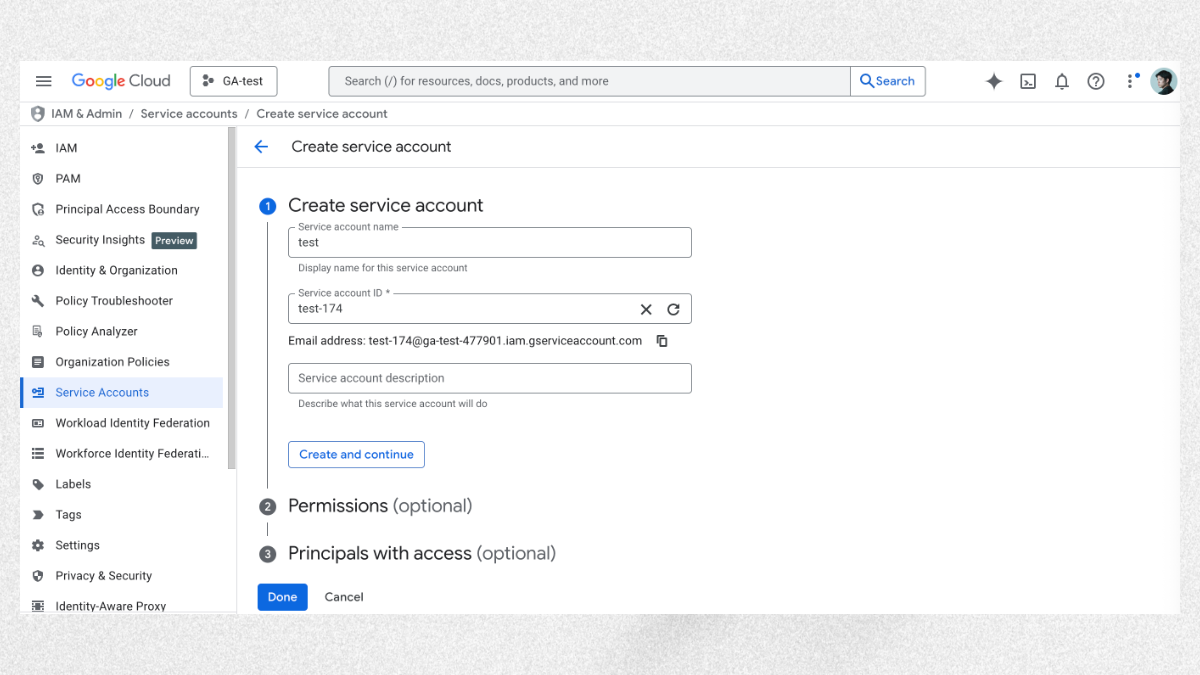Viewport: 1200px width, 675px height.
Task: Click the Create and continue button
Action: click(x=356, y=454)
